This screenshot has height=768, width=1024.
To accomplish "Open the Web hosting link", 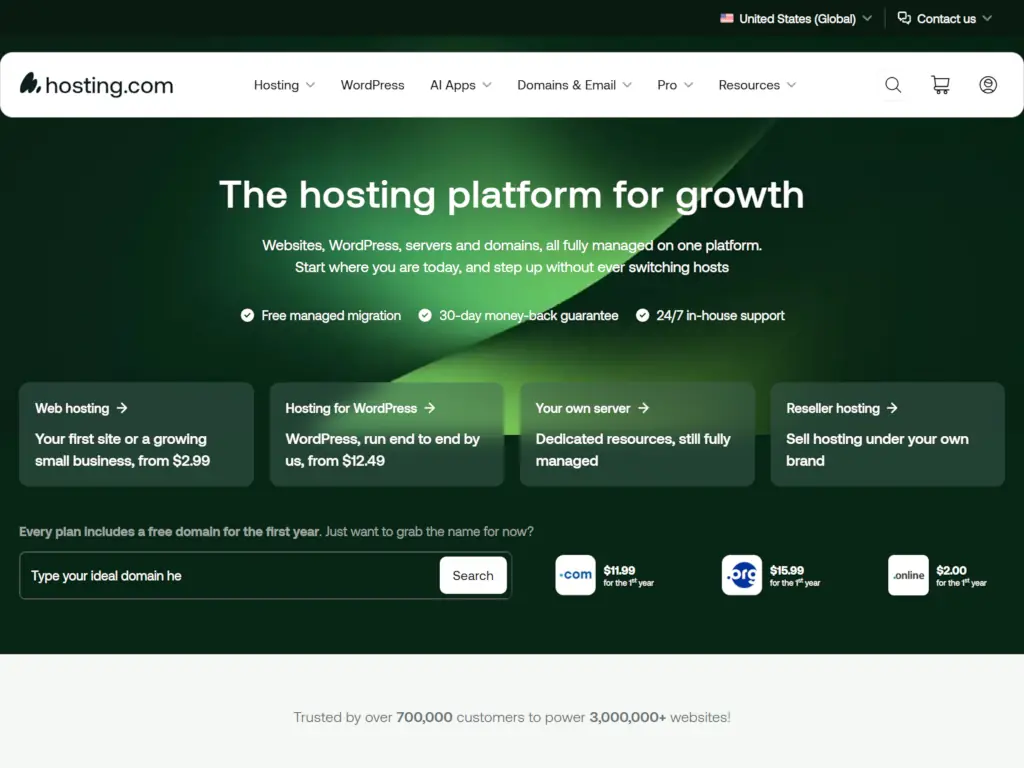I will coord(72,408).
